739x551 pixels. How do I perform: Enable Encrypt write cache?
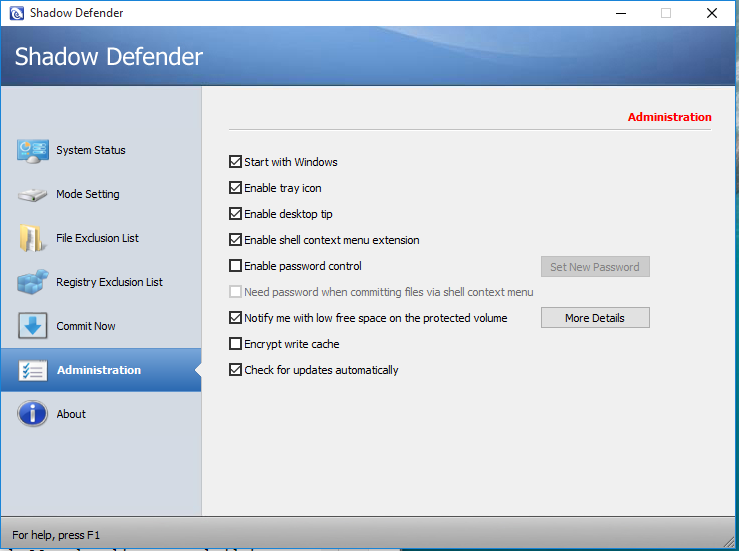[x=235, y=344]
